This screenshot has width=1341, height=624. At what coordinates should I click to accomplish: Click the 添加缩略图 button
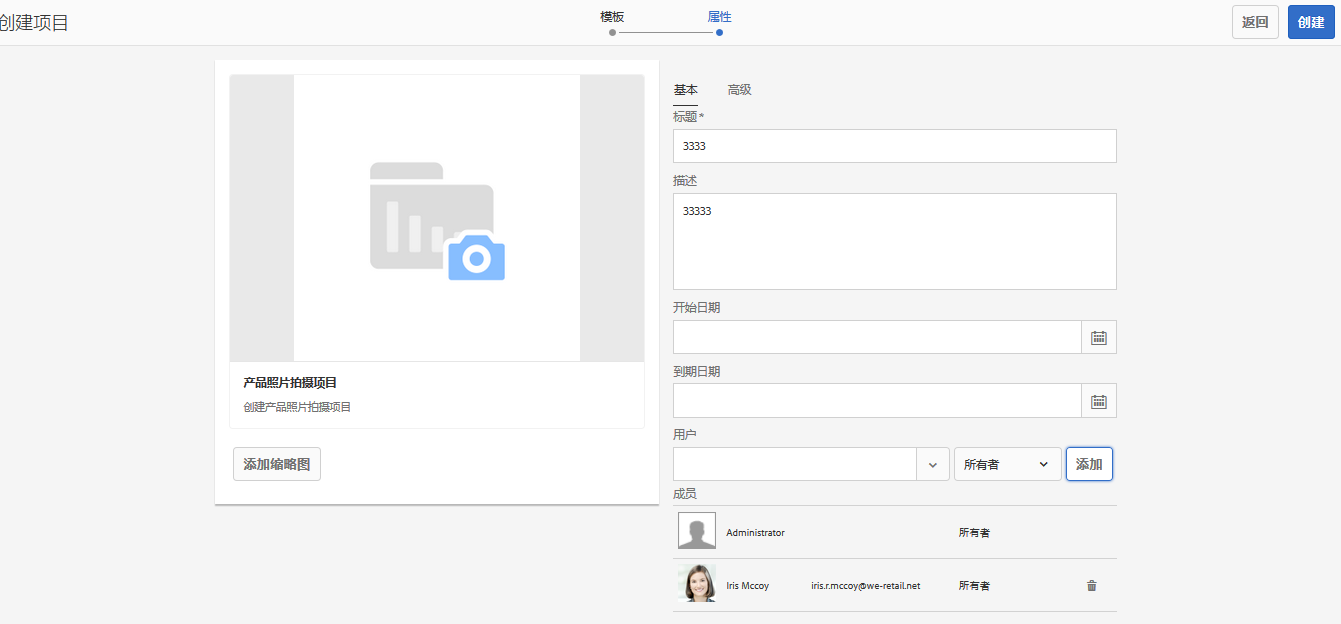click(x=277, y=464)
